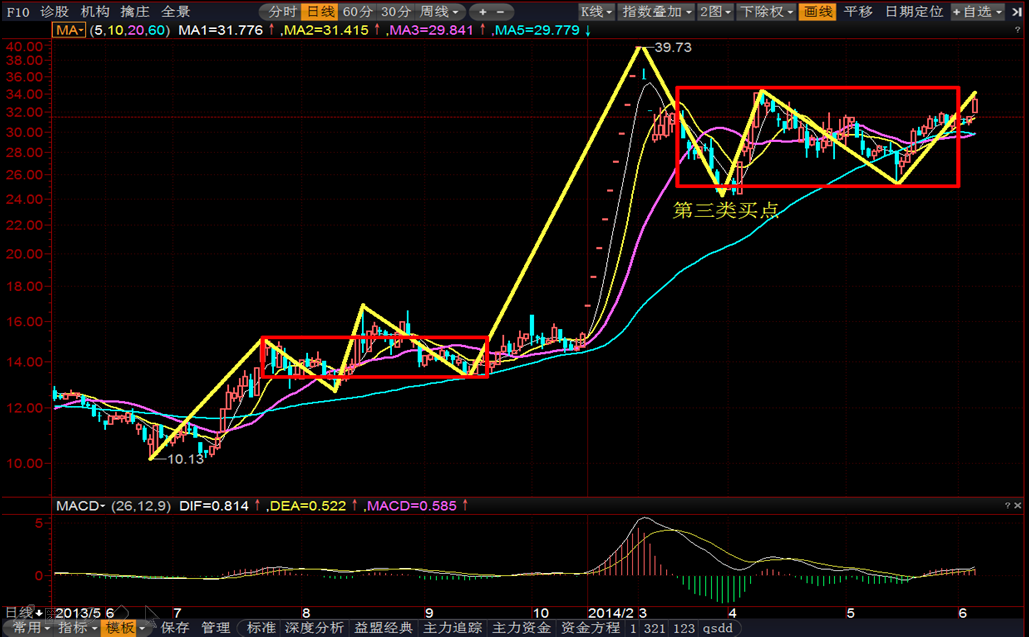Switch to 分时 intraday chart
The image size is (1029, 637).
tap(283, 12)
